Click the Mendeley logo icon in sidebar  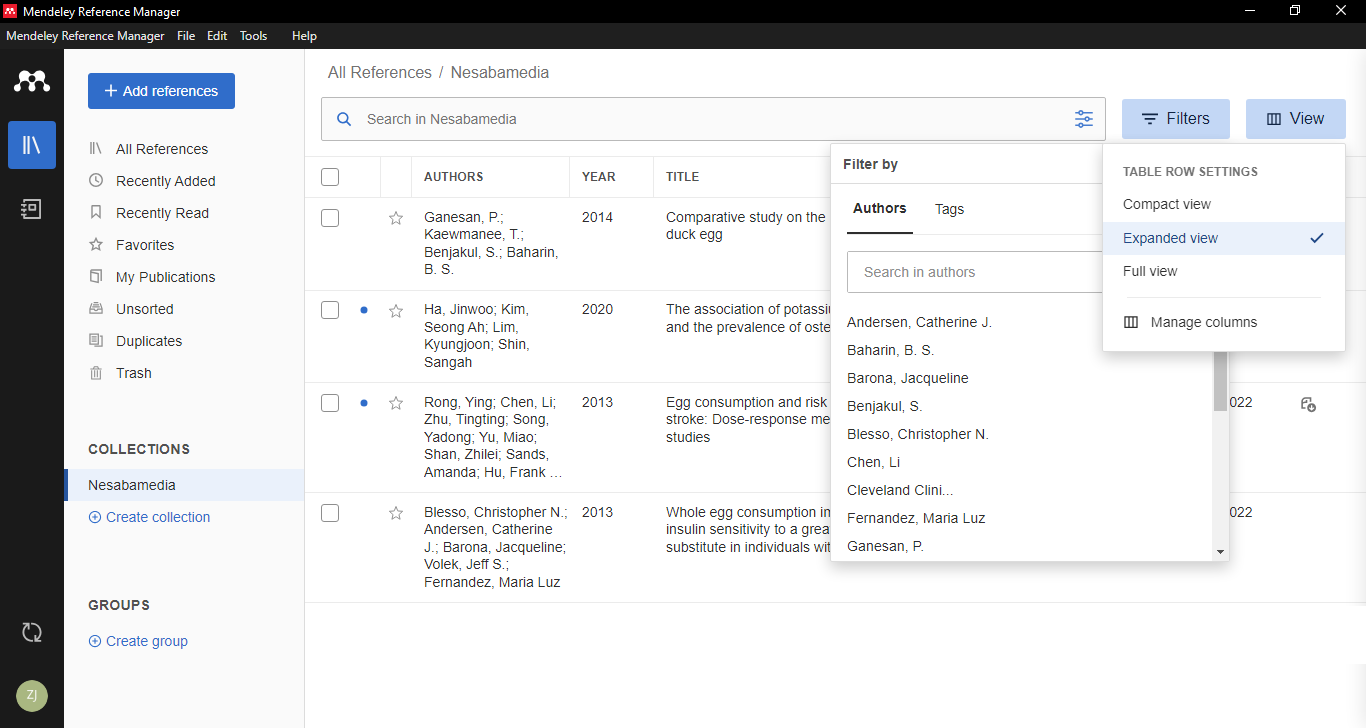pos(32,82)
